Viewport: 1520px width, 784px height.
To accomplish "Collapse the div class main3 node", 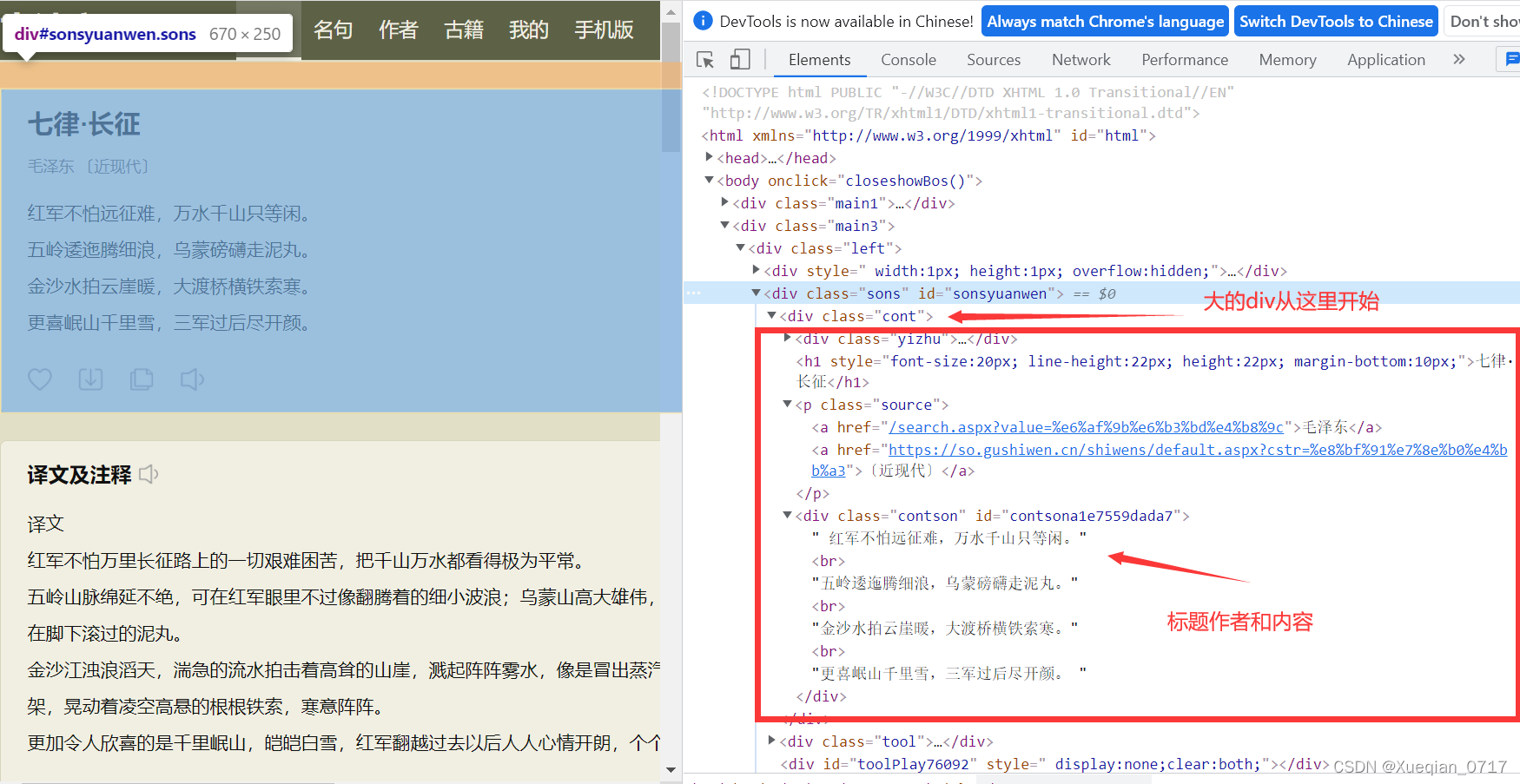I will pos(725,225).
